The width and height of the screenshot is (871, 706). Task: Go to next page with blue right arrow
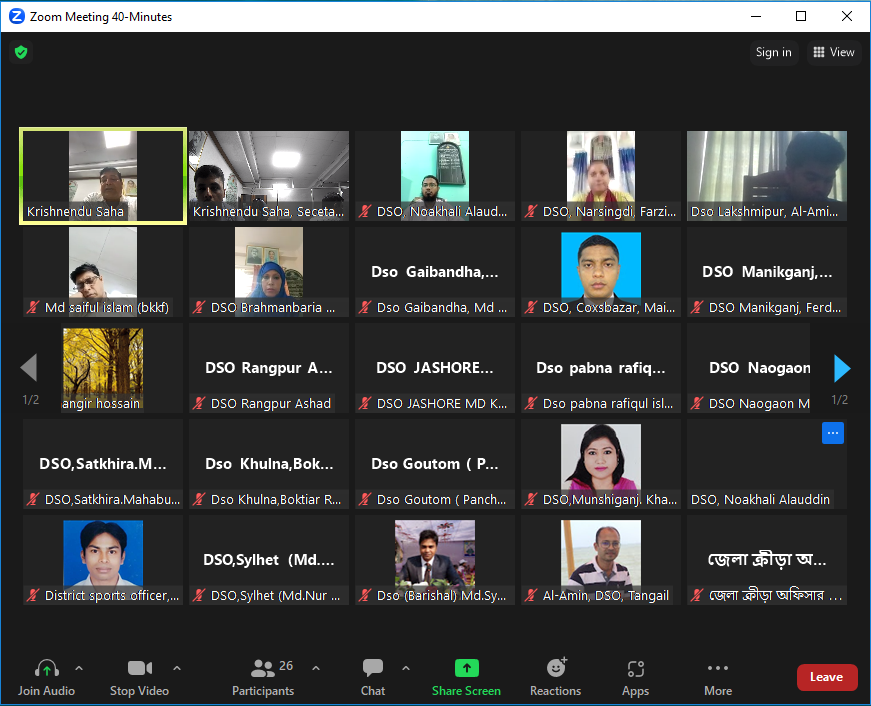[x=841, y=369]
